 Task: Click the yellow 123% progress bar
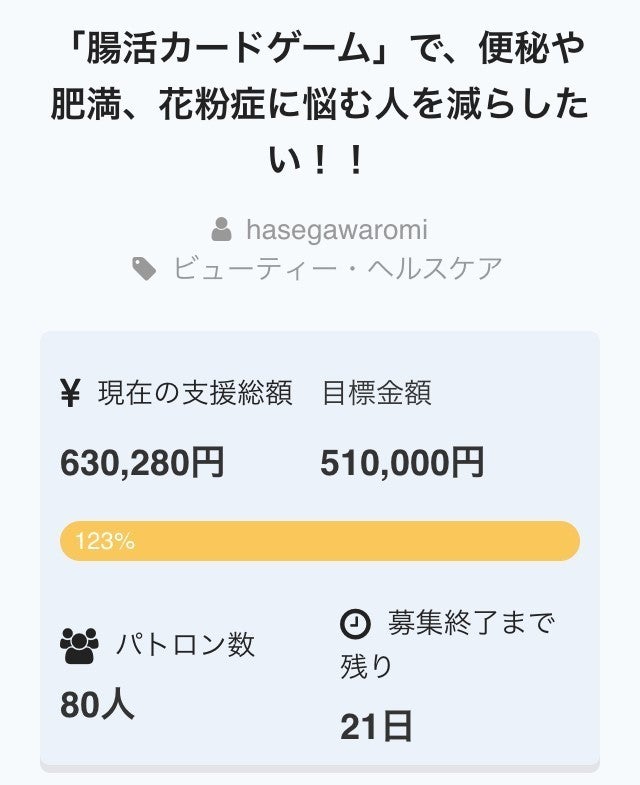[x=320, y=541]
